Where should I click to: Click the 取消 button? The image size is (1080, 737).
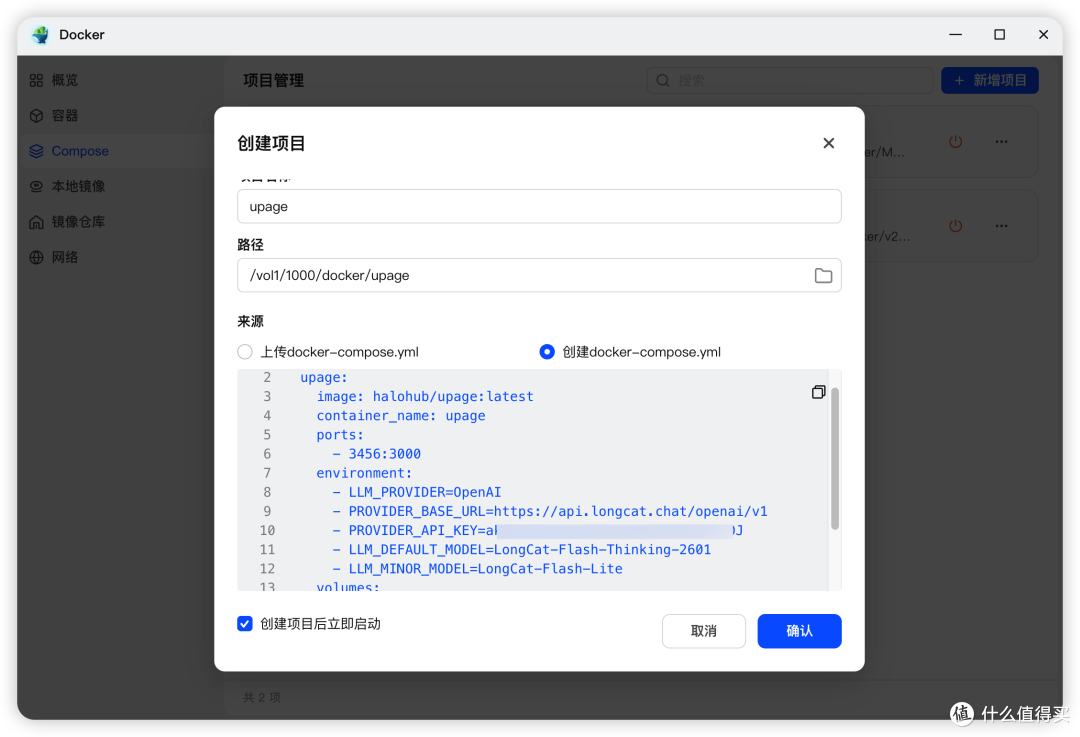(x=703, y=631)
